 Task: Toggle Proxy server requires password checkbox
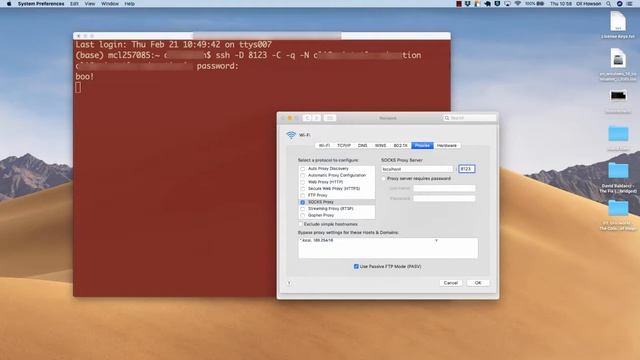pos(384,178)
